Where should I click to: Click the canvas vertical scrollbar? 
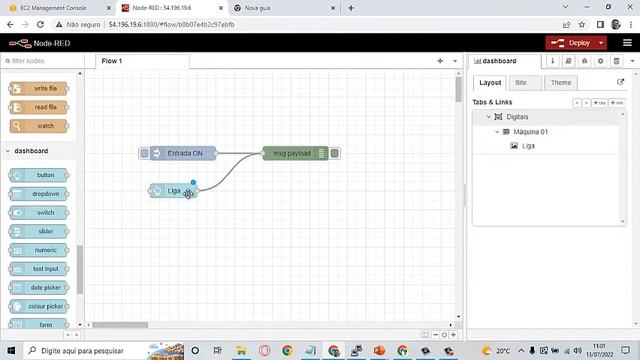pyautogui.click(x=459, y=89)
